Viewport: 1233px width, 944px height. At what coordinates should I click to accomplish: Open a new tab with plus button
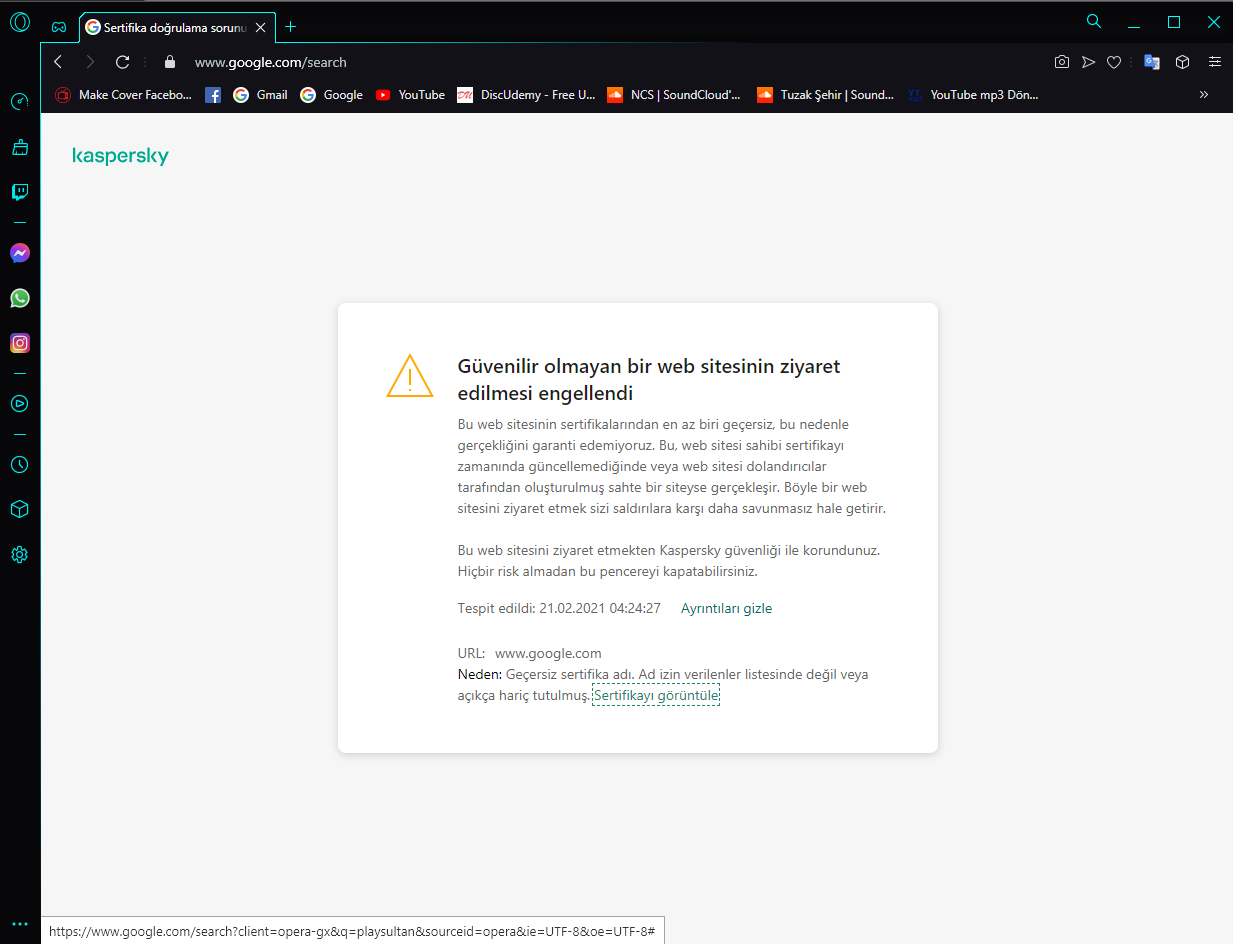pyautogui.click(x=291, y=27)
